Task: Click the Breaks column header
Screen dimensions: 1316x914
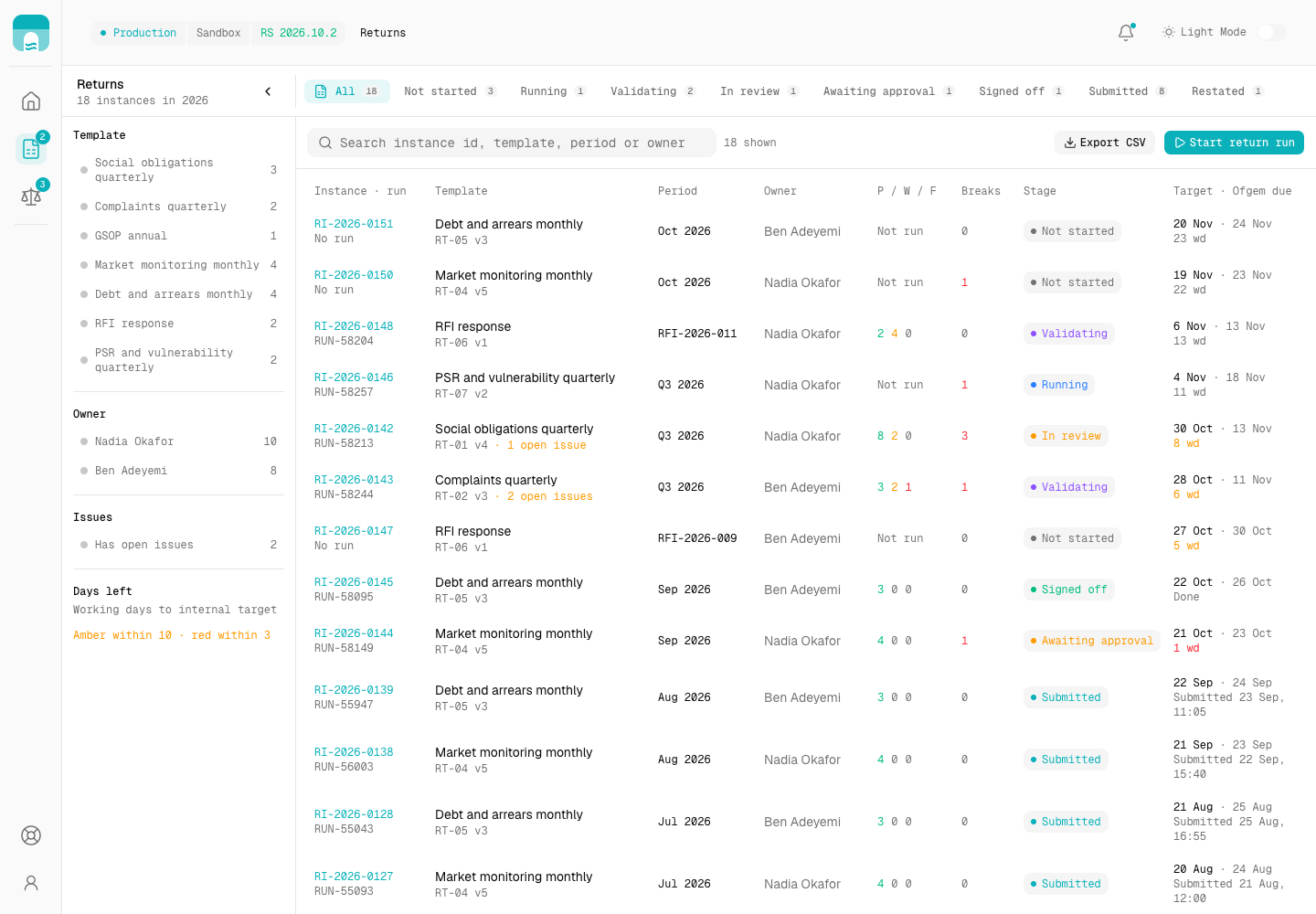Action: (981, 191)
